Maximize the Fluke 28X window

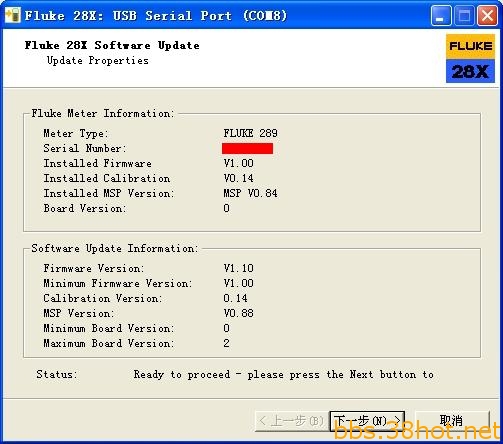464,16
